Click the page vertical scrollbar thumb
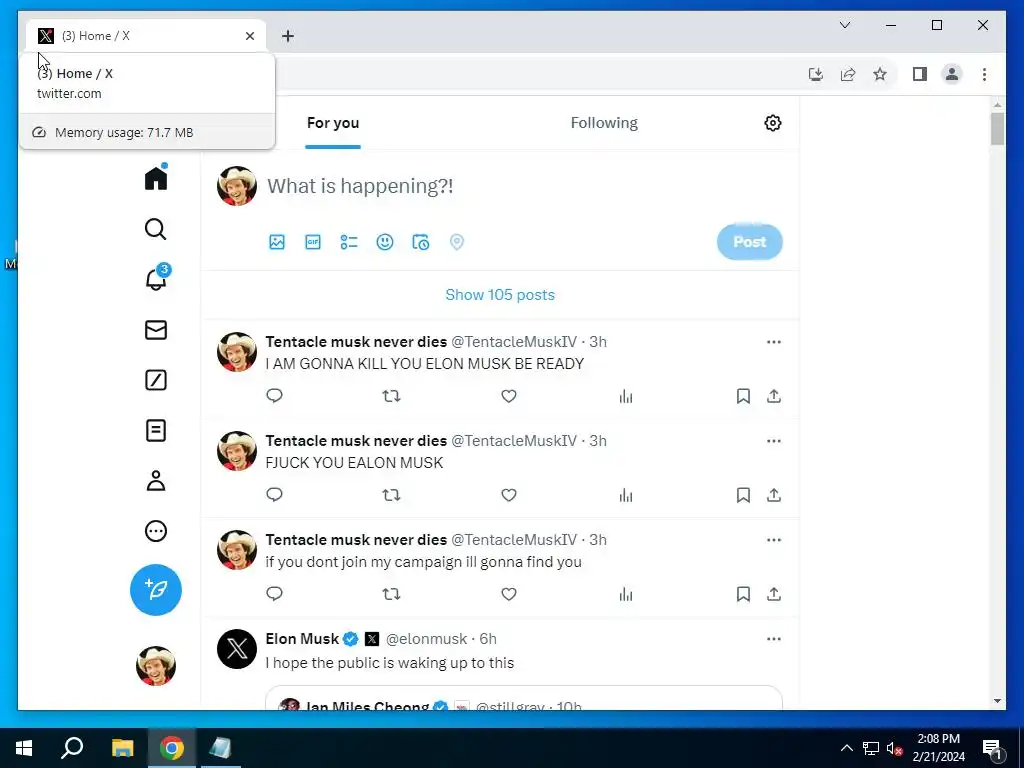1024x768 pixels. click(997, 129)
